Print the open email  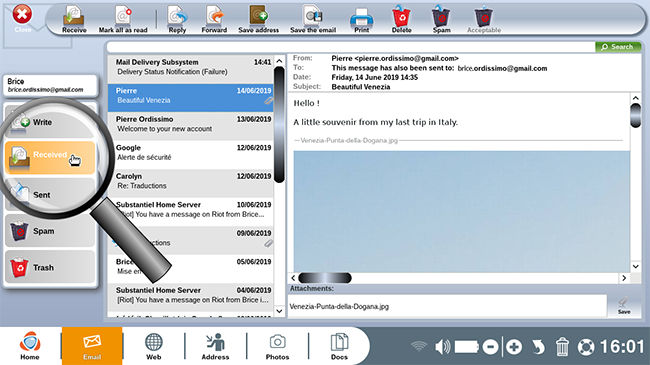(x=361, y=19)
